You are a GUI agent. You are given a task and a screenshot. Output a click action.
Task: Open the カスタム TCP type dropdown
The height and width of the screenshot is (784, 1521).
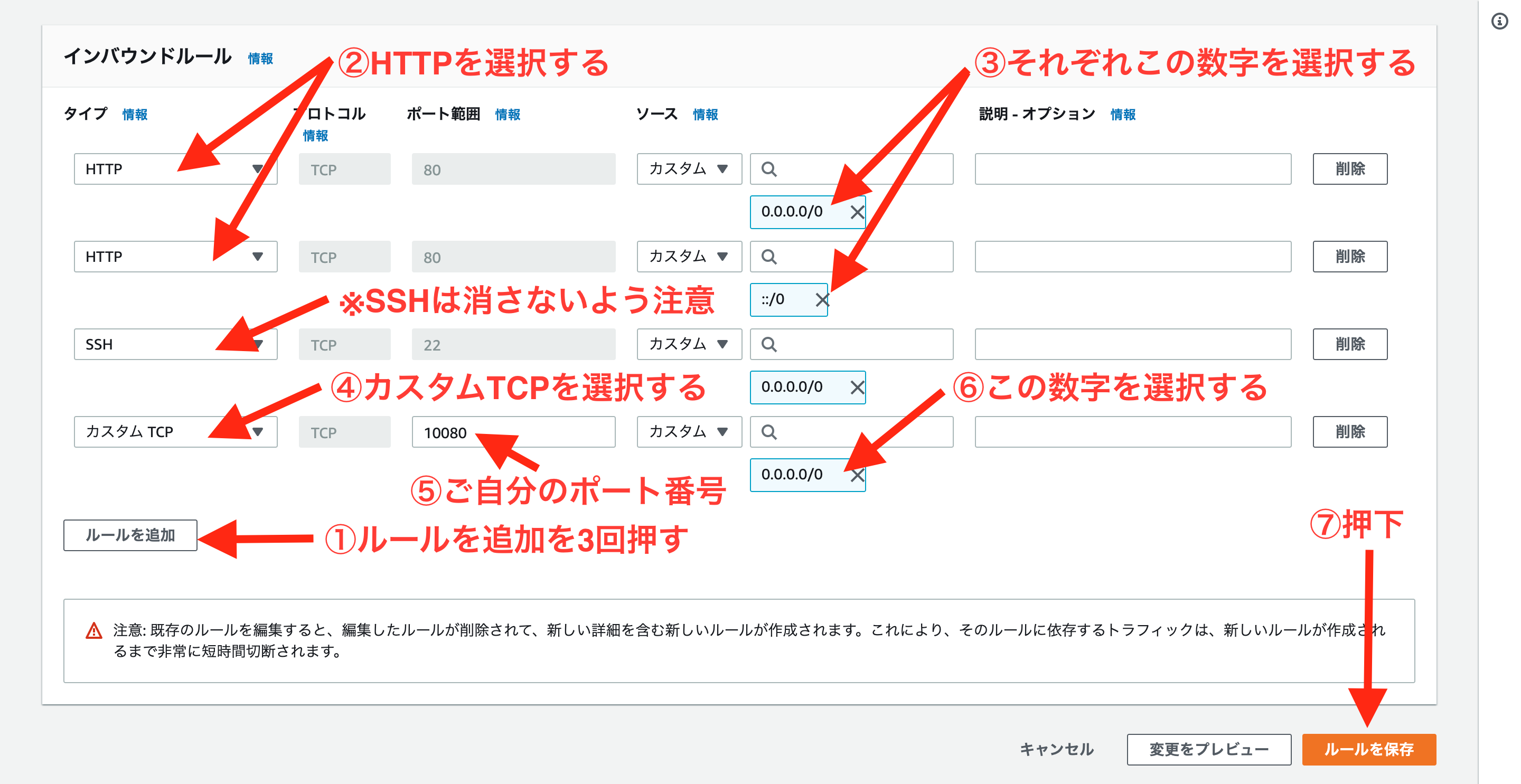pyautogui.click(x=175, y=432)
